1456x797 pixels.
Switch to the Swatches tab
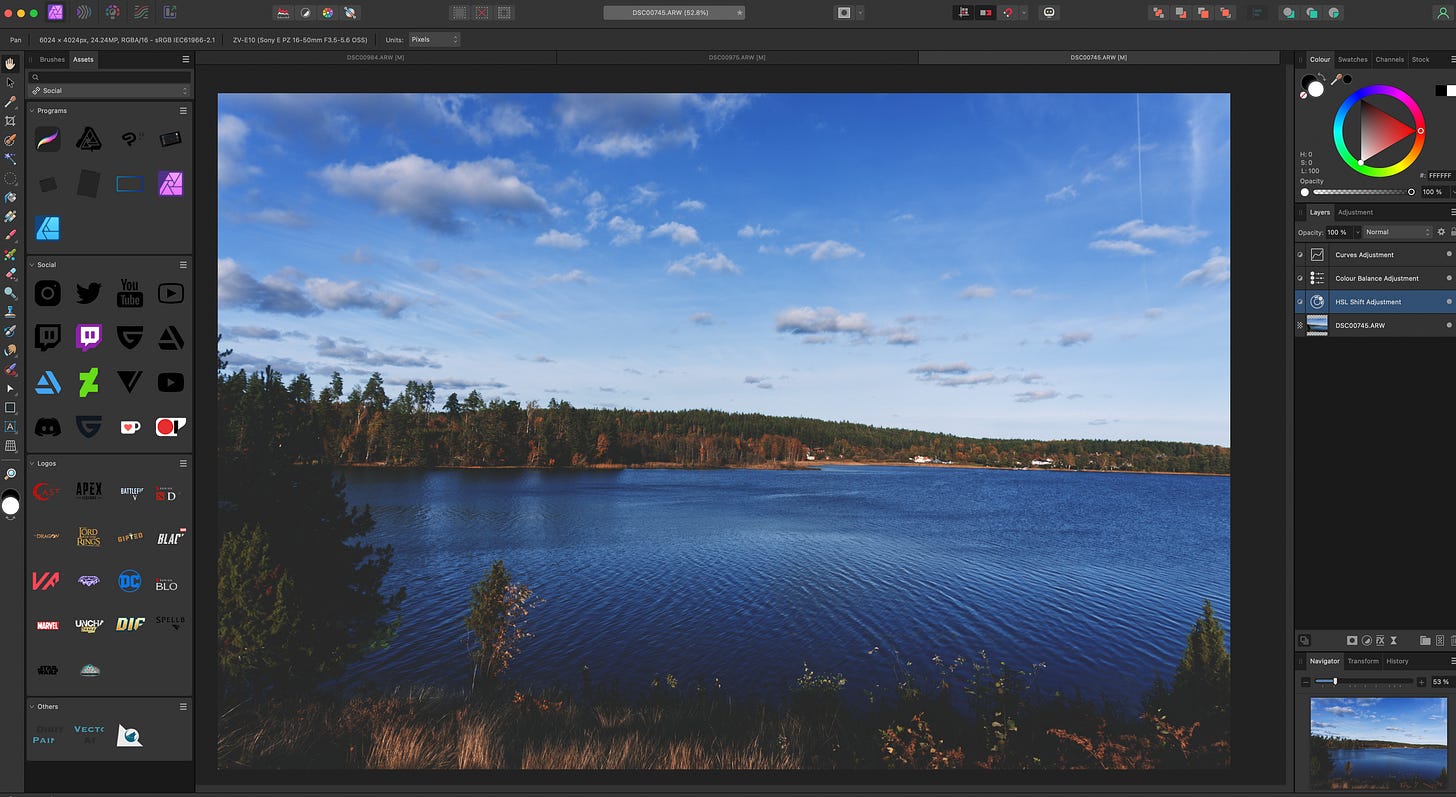point(1352,59)
